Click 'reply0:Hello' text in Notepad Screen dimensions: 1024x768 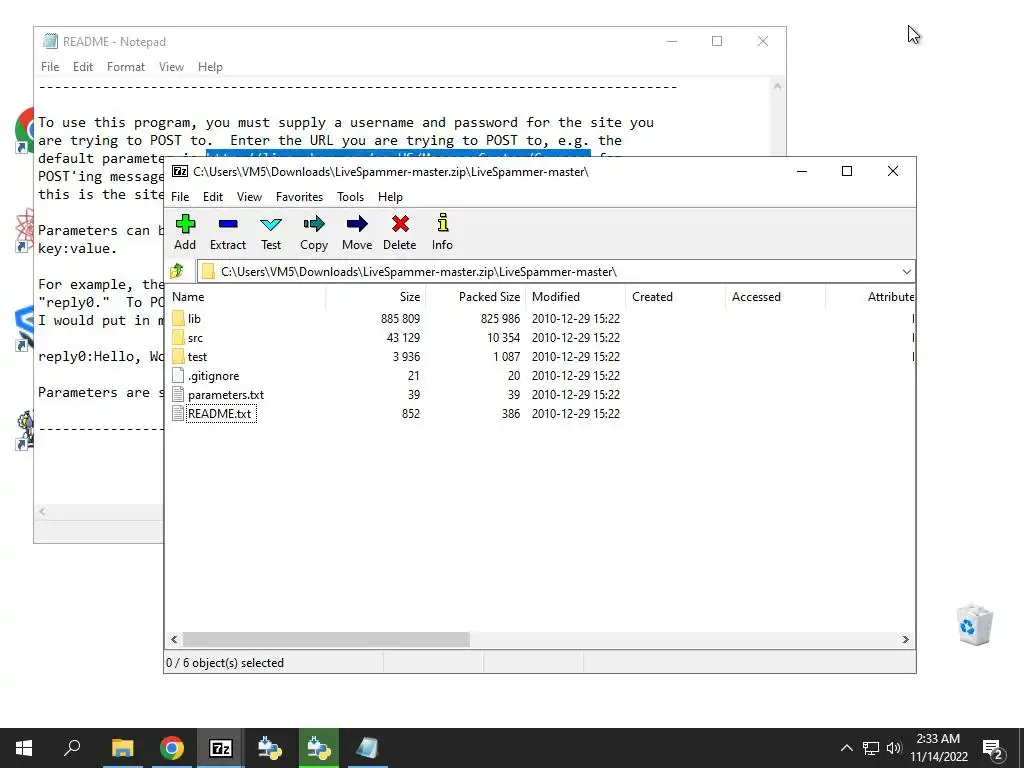[x=90, y=357]
